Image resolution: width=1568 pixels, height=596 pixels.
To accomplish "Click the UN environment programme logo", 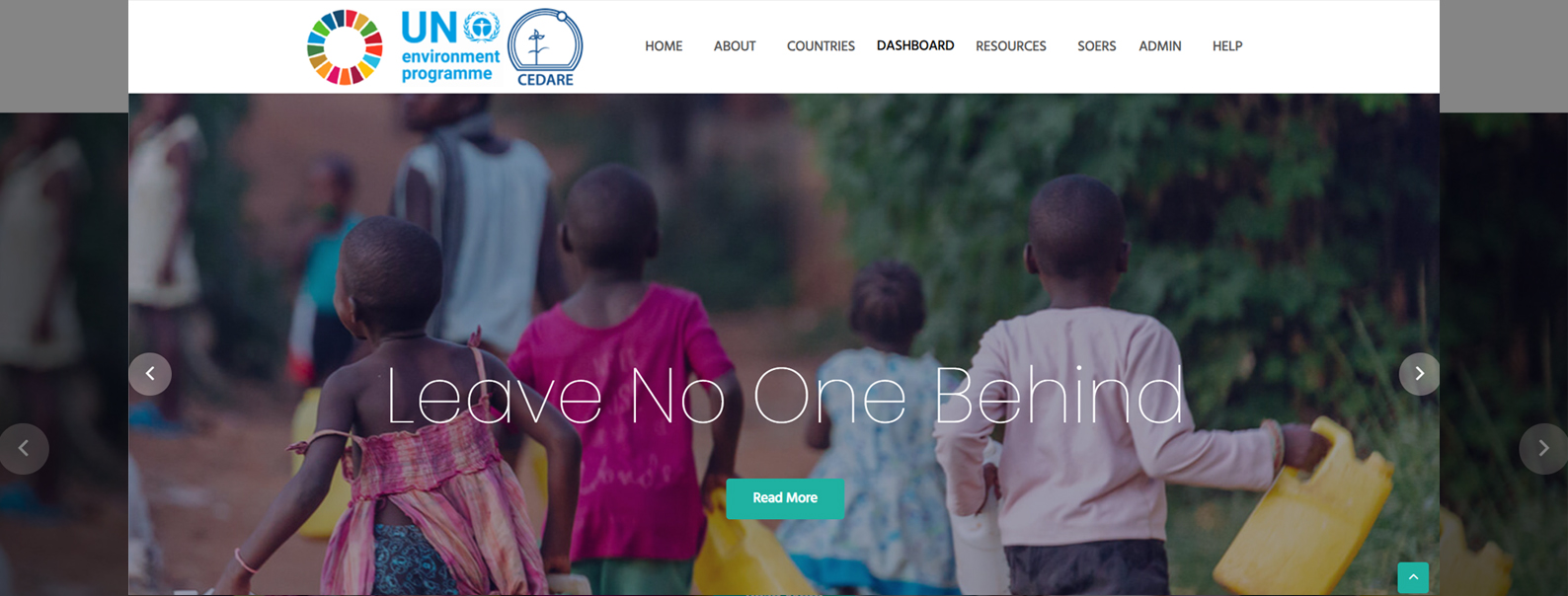I will coord(450,46).
